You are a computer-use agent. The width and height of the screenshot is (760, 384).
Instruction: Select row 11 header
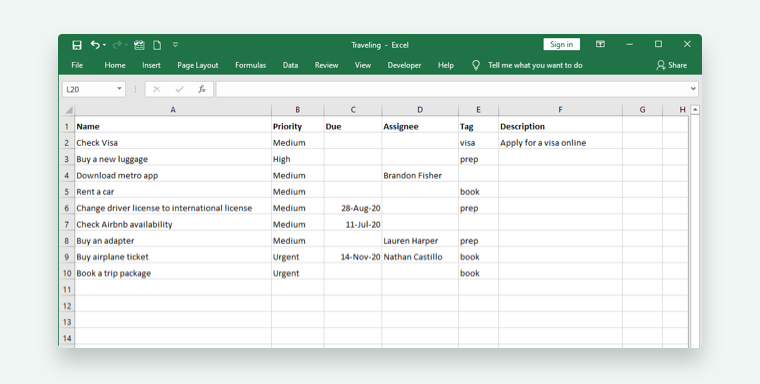(x=67, y=290)
